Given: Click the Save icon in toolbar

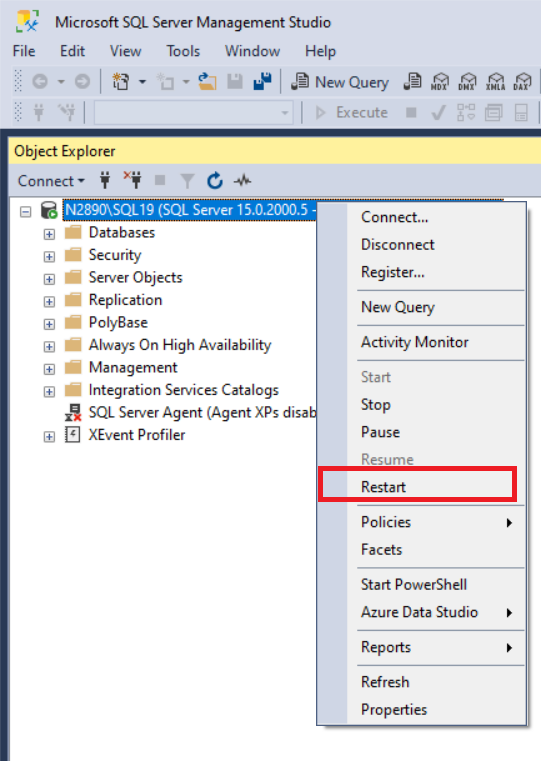Looking at the screenshot, I should click(x=235, y=82).
